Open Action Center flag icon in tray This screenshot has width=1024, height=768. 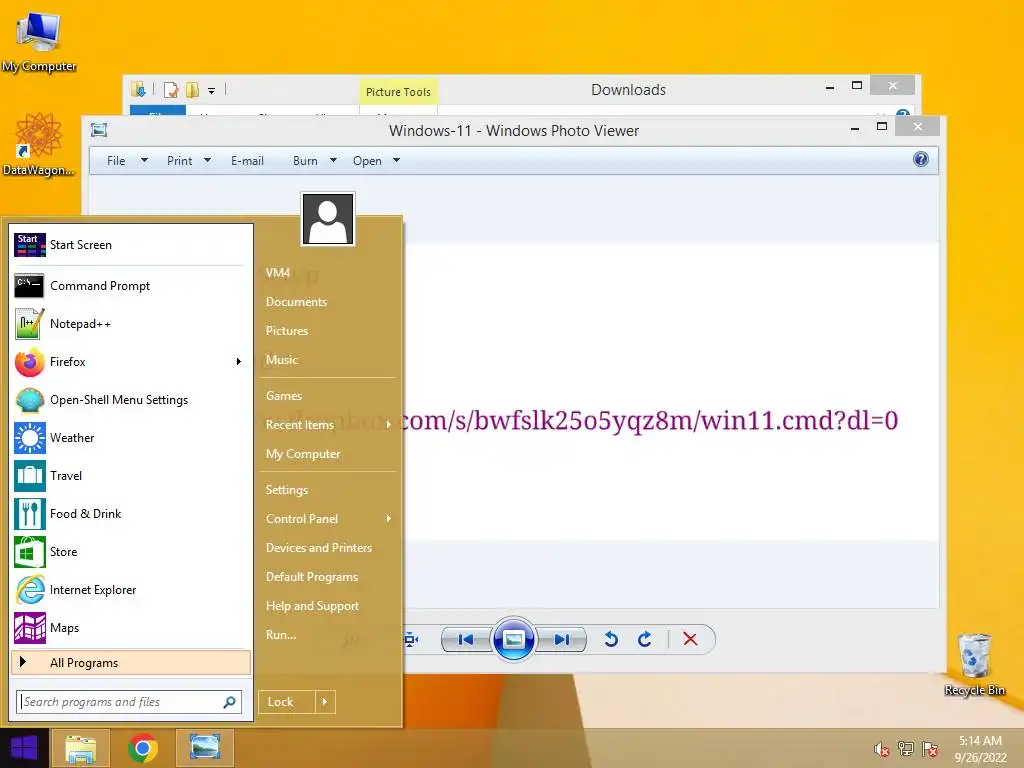click(x=930, y=749)
